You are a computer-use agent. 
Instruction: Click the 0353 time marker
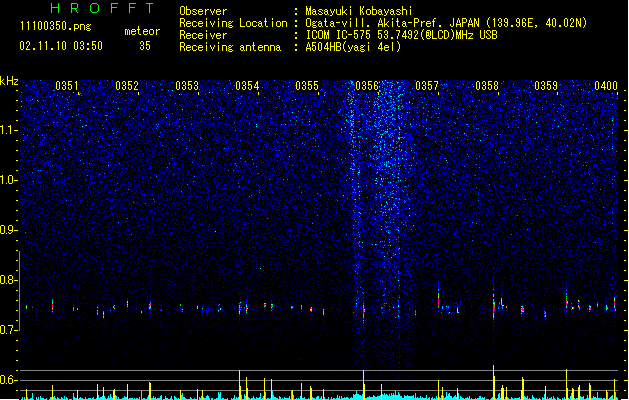[x=187, y=86]
